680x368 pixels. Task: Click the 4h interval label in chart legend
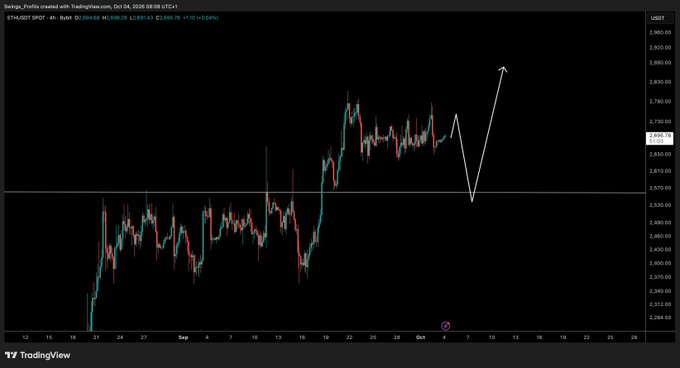(x=53, y=18)
